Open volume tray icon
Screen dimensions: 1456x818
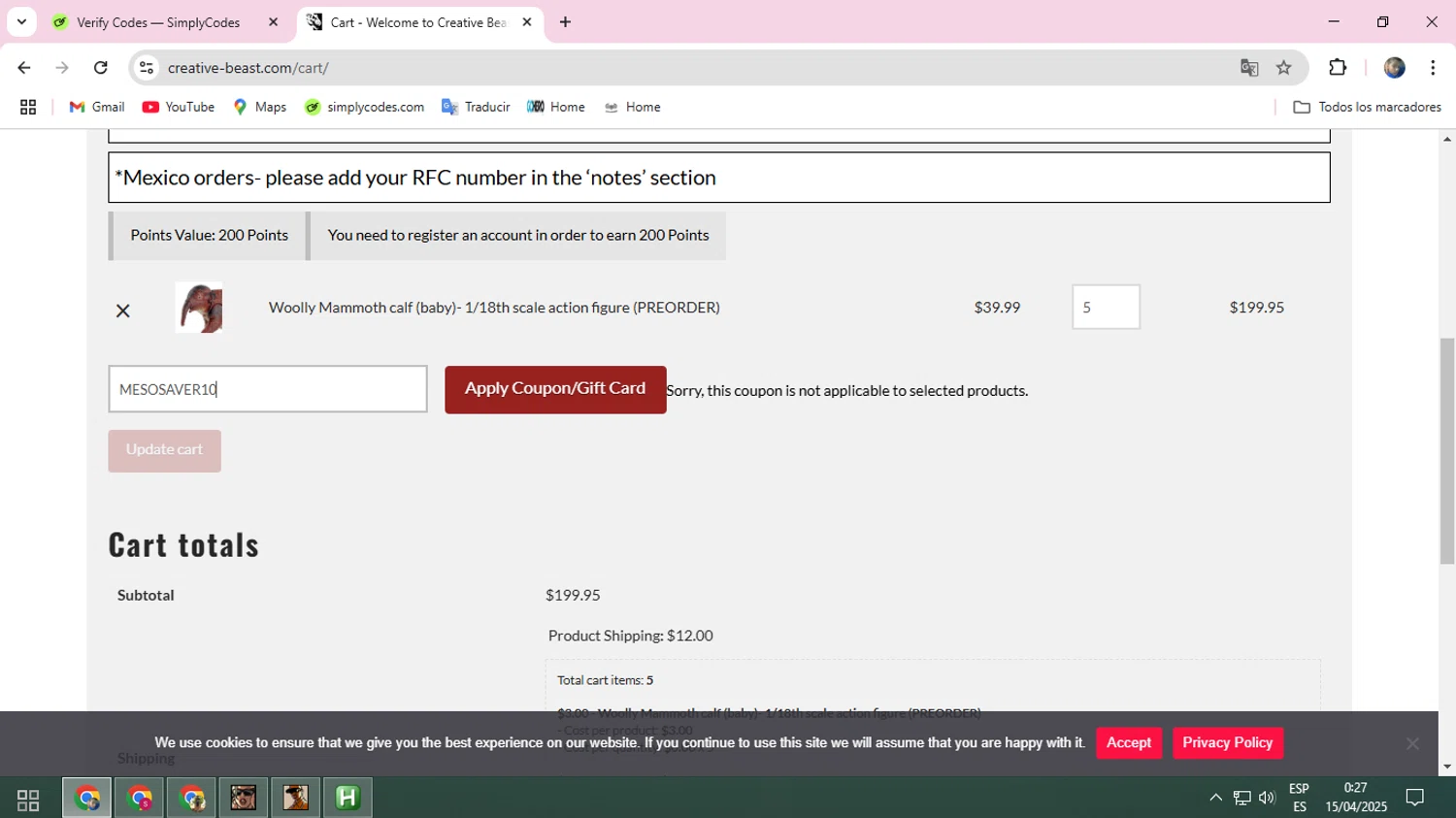1267,798
